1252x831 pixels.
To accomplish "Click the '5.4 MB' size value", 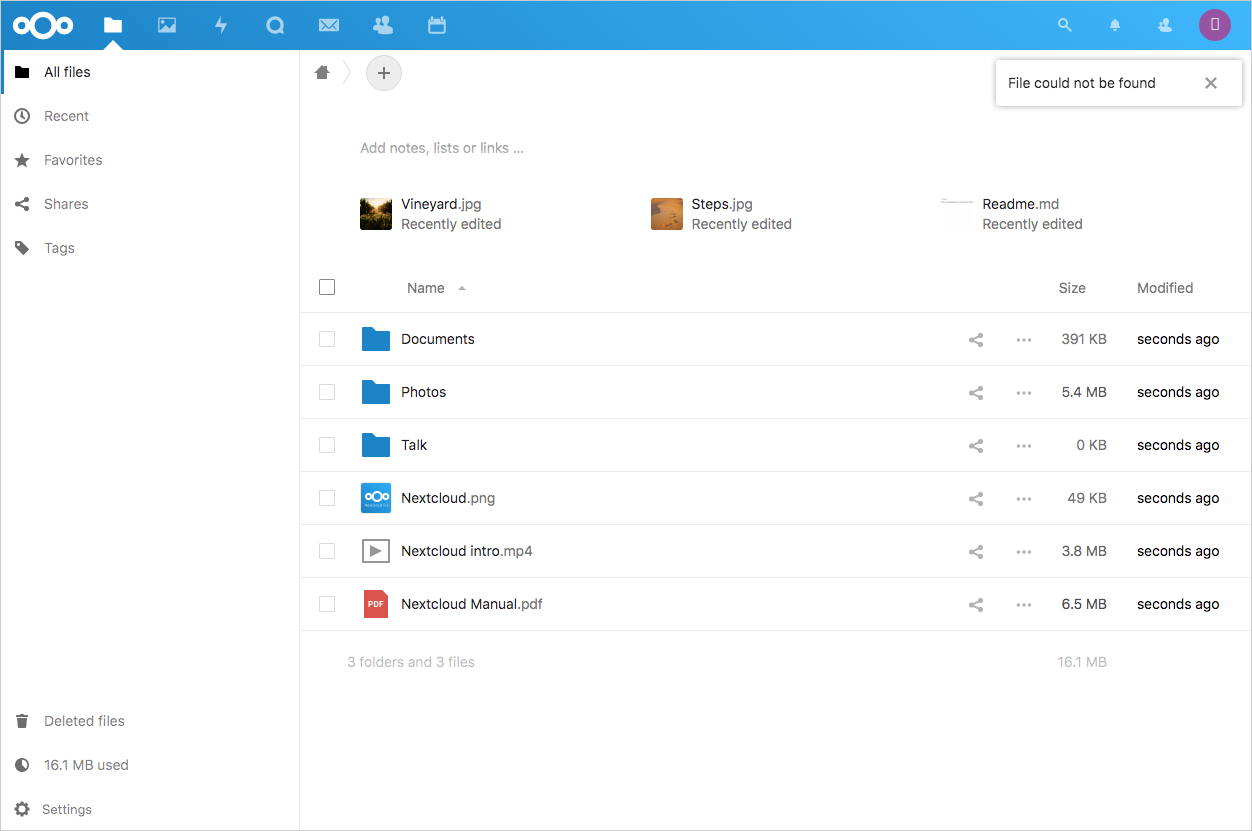I will (x=1084, y=392).
